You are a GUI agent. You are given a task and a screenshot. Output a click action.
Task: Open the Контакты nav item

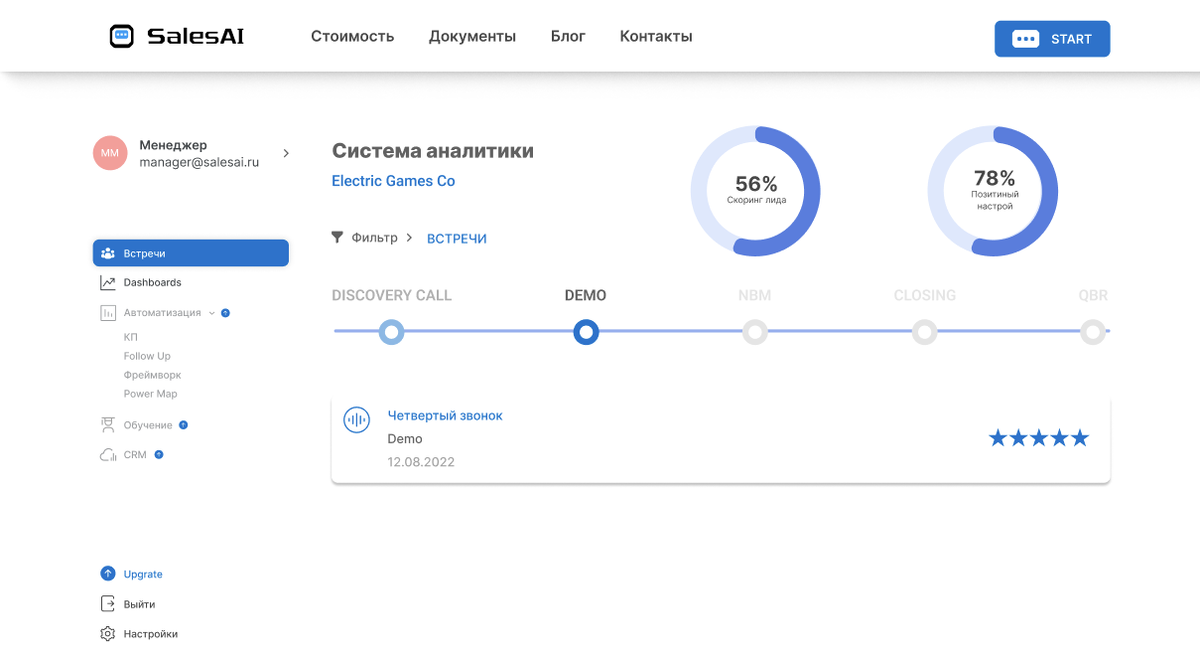(x=656, y=36)
